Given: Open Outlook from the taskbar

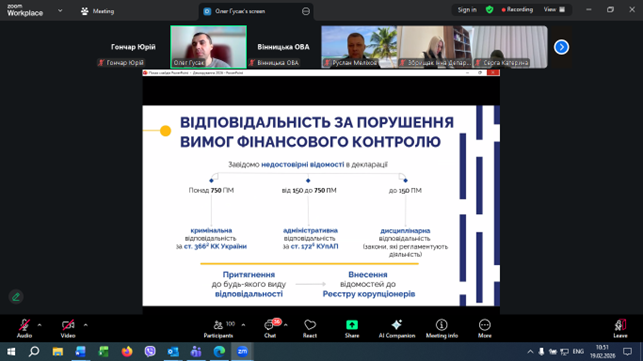Looking at the screenshot, I should 173,352.
